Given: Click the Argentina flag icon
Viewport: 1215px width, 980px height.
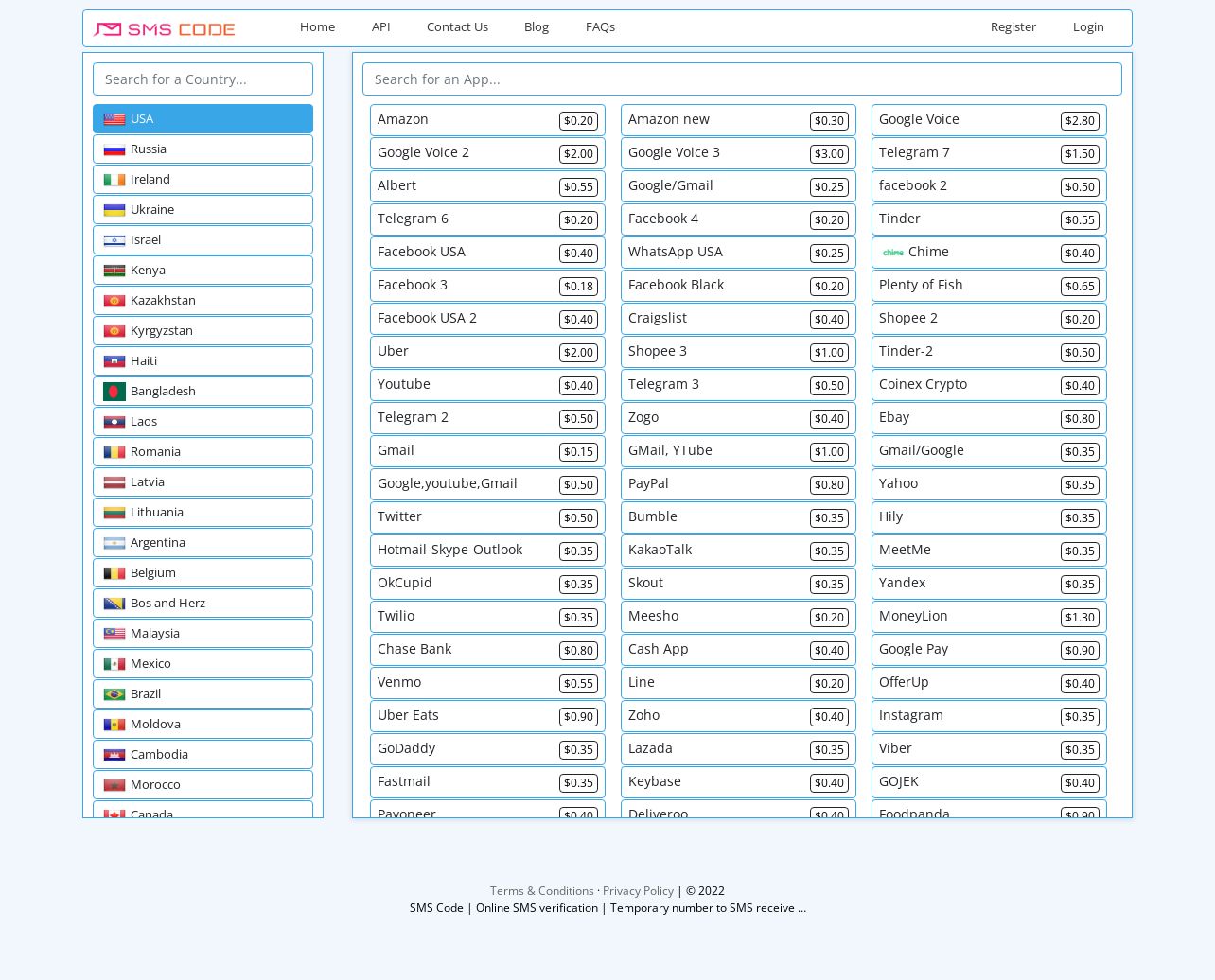Looking at the screenshot, I should click(114, 543).
